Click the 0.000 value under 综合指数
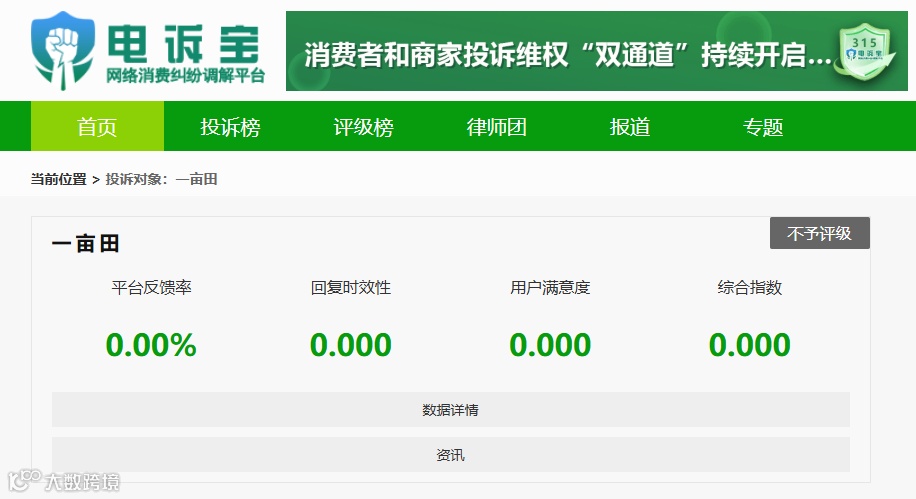916x499 pixels. coord(750,345)
